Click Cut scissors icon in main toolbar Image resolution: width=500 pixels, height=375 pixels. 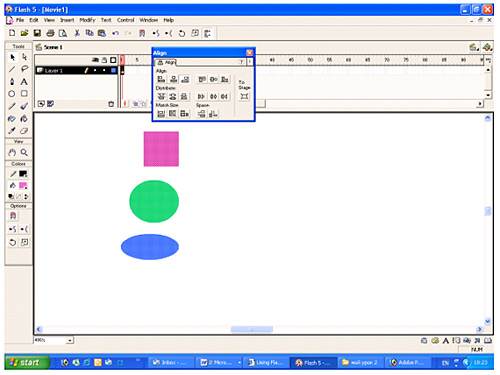click(x=77, y=33)
